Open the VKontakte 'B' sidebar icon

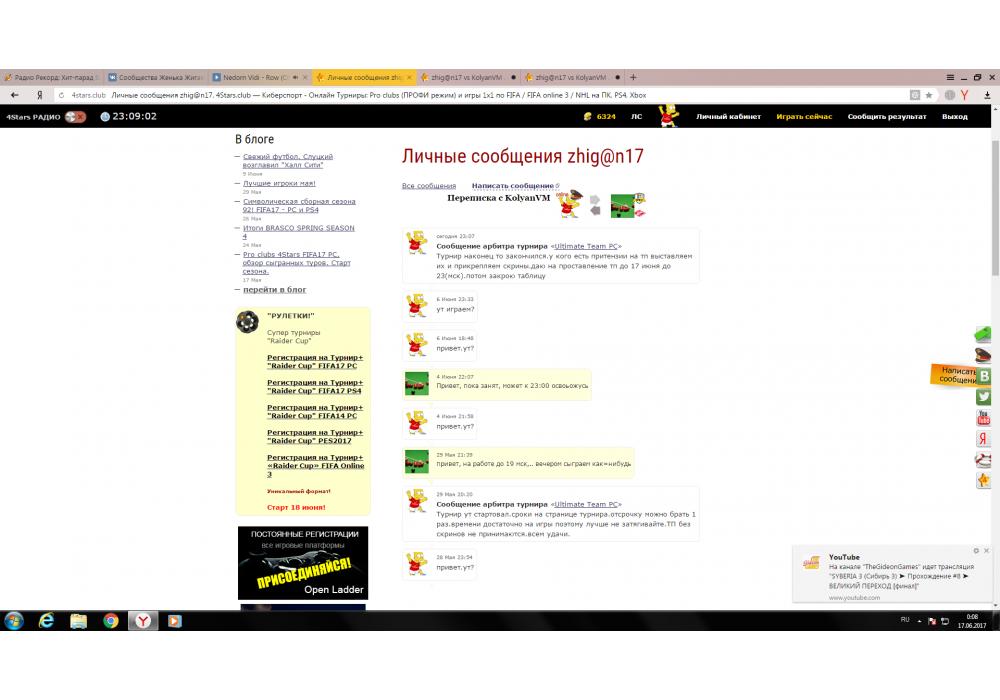click(984, 376)
